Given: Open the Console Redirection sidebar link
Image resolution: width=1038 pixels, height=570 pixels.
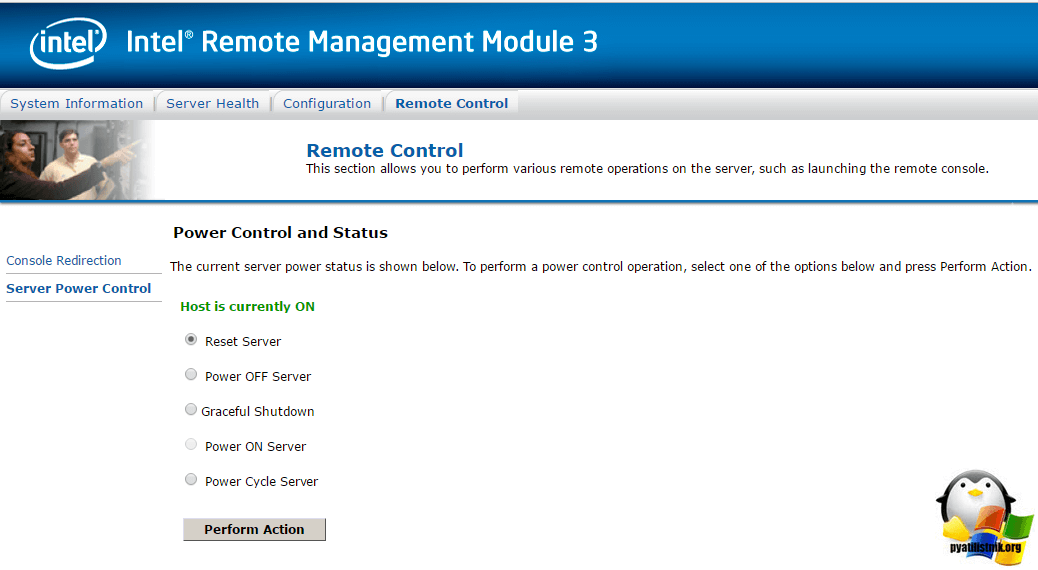Looking at the screenshot, I should pos(64,260).
